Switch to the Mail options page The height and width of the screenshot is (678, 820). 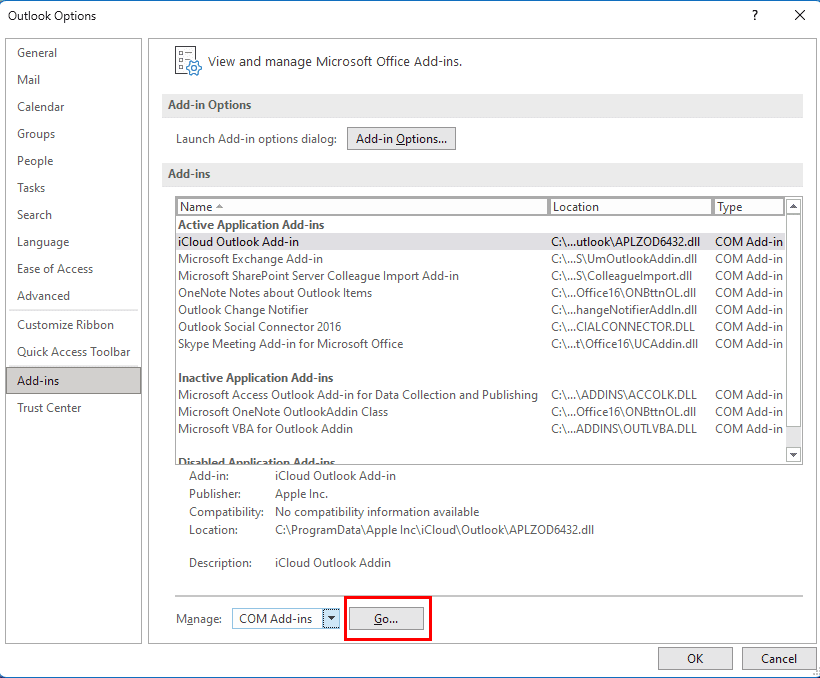[x=73, y=80]
